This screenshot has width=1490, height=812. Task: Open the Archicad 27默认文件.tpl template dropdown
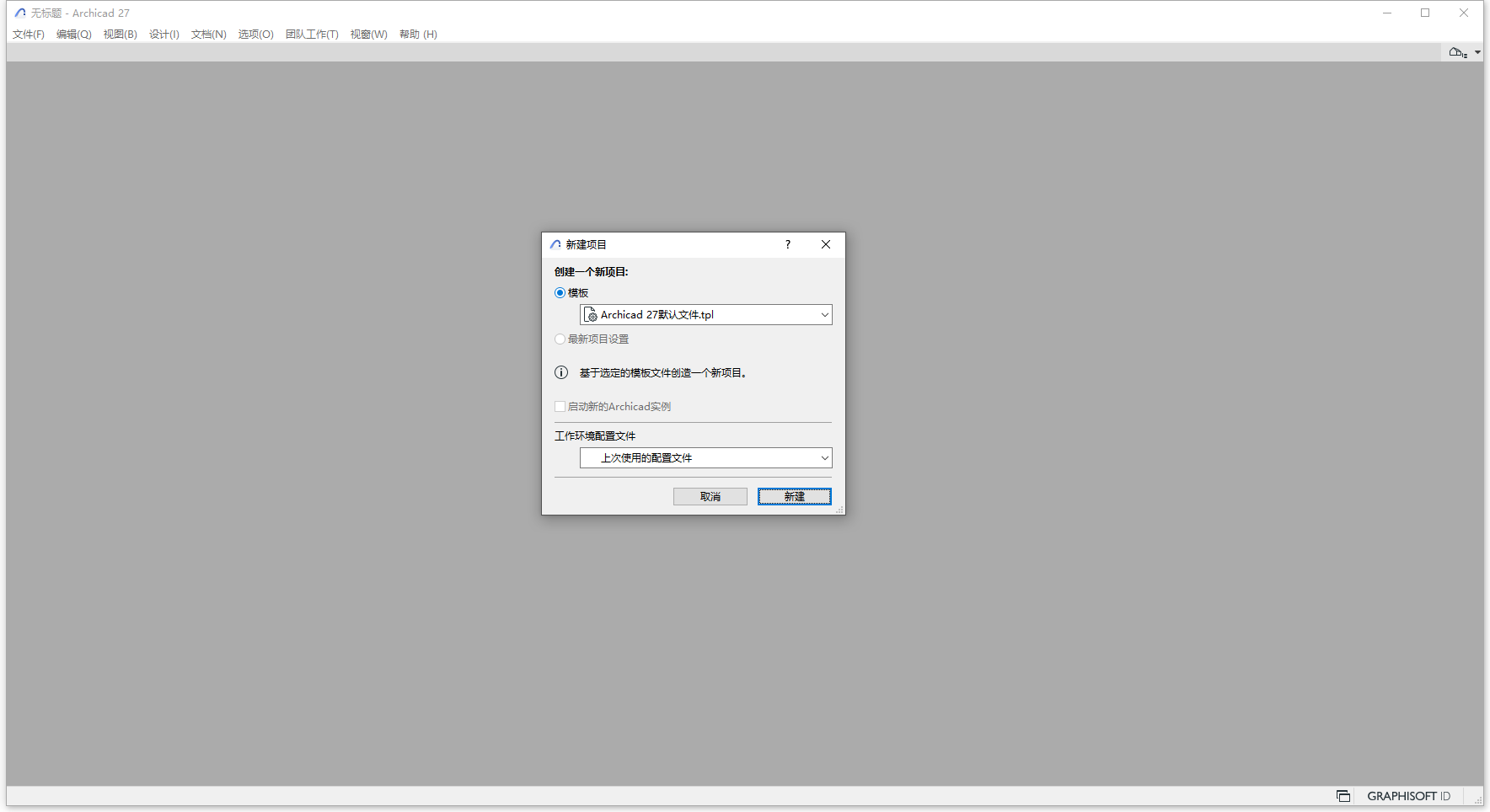pyautogui.click(x=824, y=314)
